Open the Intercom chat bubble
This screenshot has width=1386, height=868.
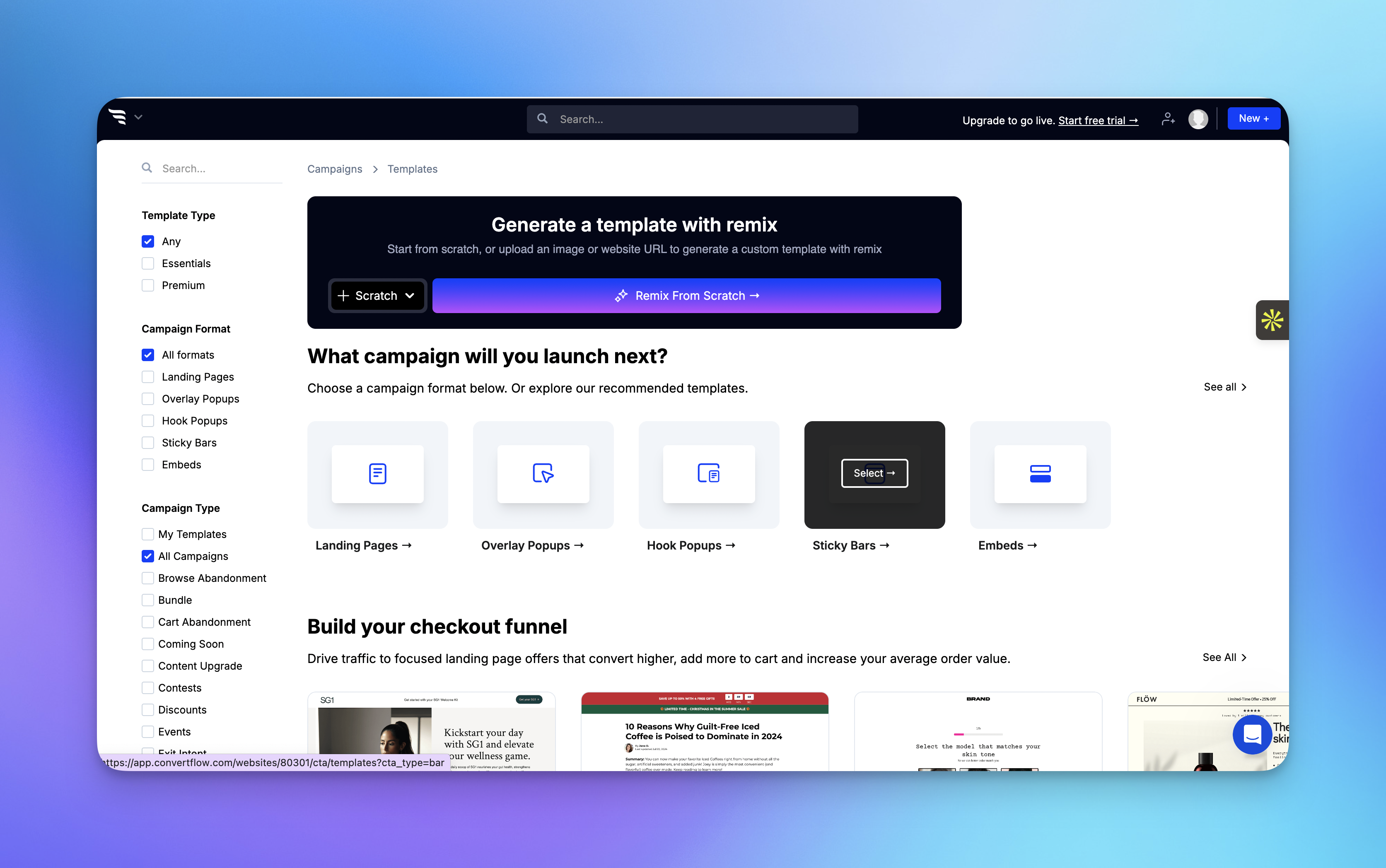click(x=1252, y=735)
